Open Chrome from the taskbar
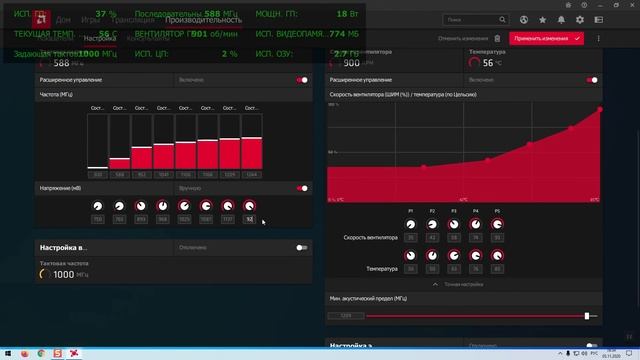 click(x=41, y=353)
